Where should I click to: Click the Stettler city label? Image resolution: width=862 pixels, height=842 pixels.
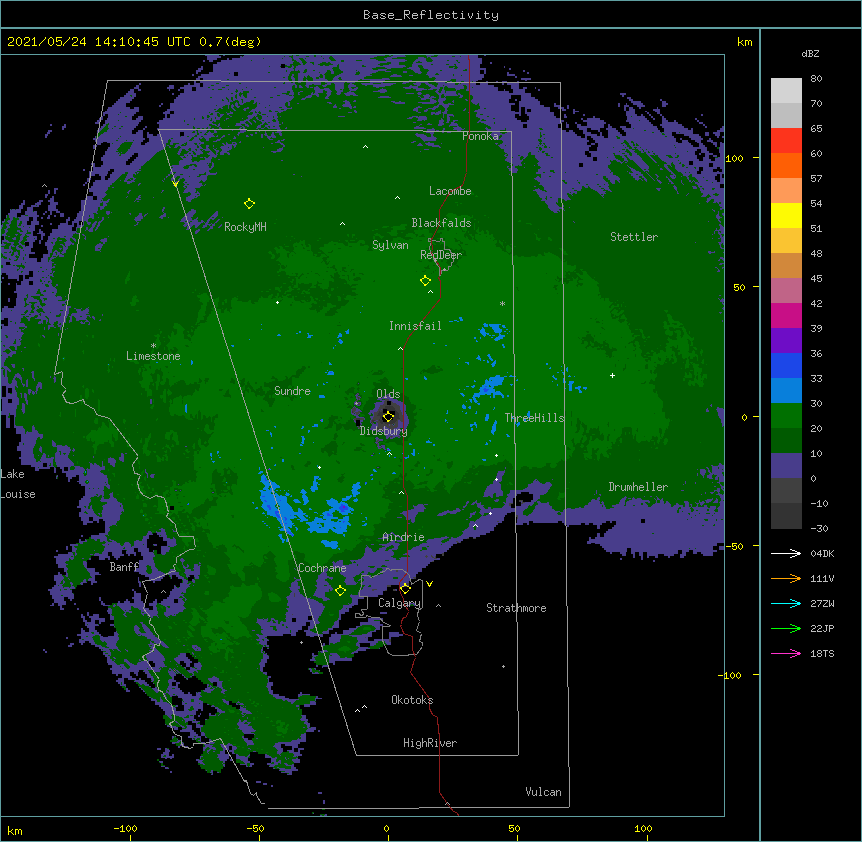tap(633, 237)
